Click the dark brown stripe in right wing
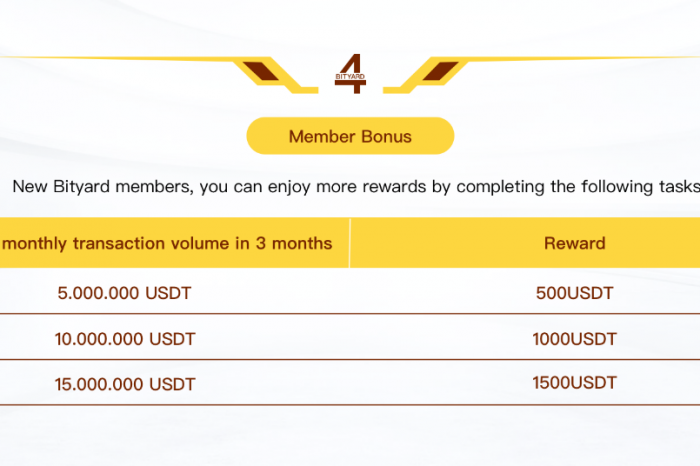700x466 pixels. pos(440,71)
